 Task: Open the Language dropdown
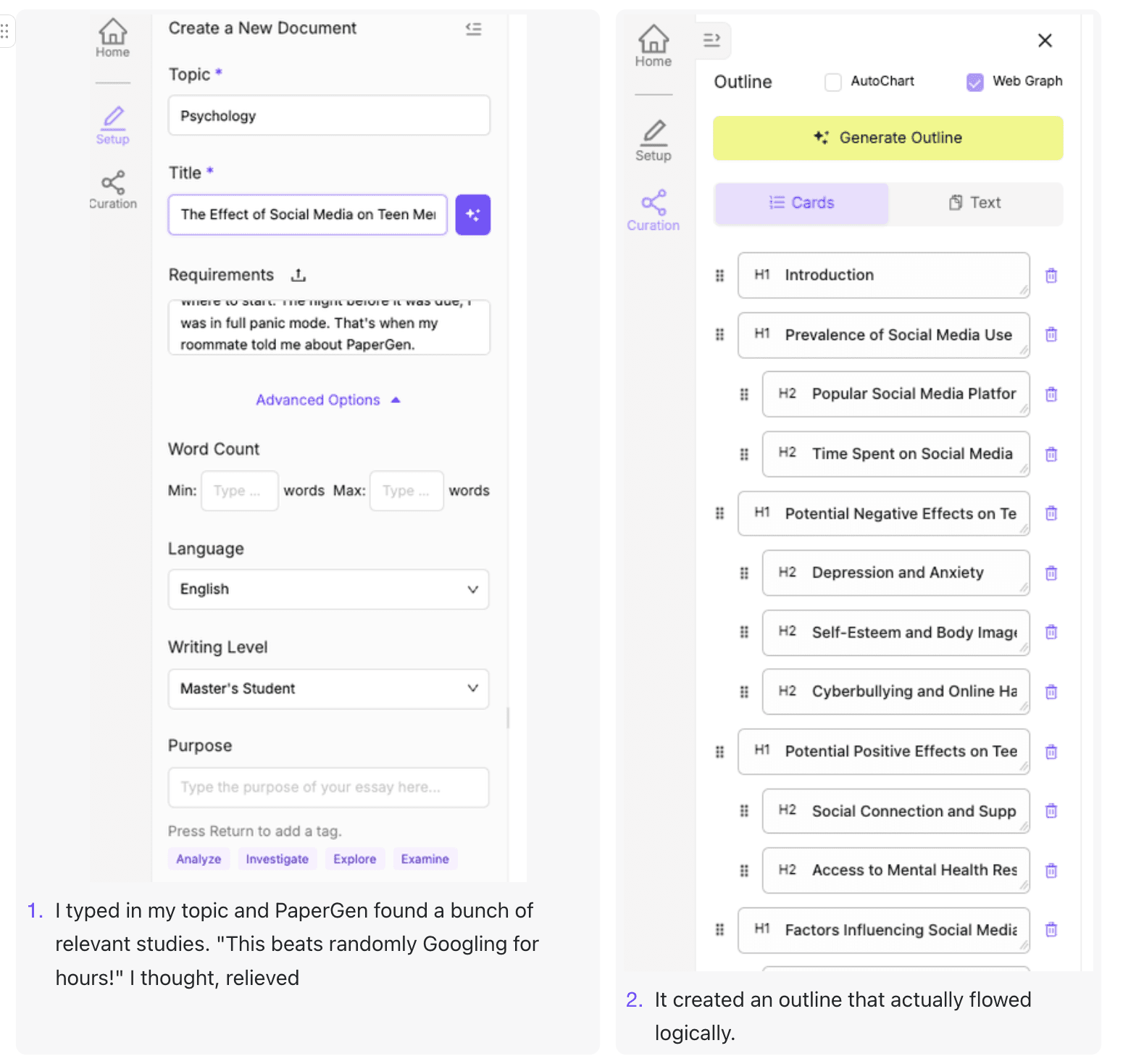point(328,589)
